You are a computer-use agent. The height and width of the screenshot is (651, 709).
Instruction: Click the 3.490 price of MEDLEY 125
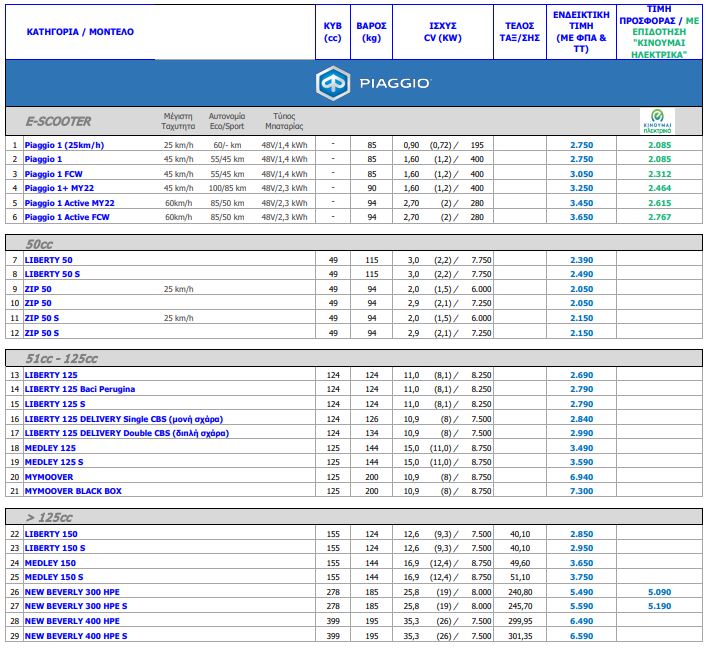click(581, 448)
